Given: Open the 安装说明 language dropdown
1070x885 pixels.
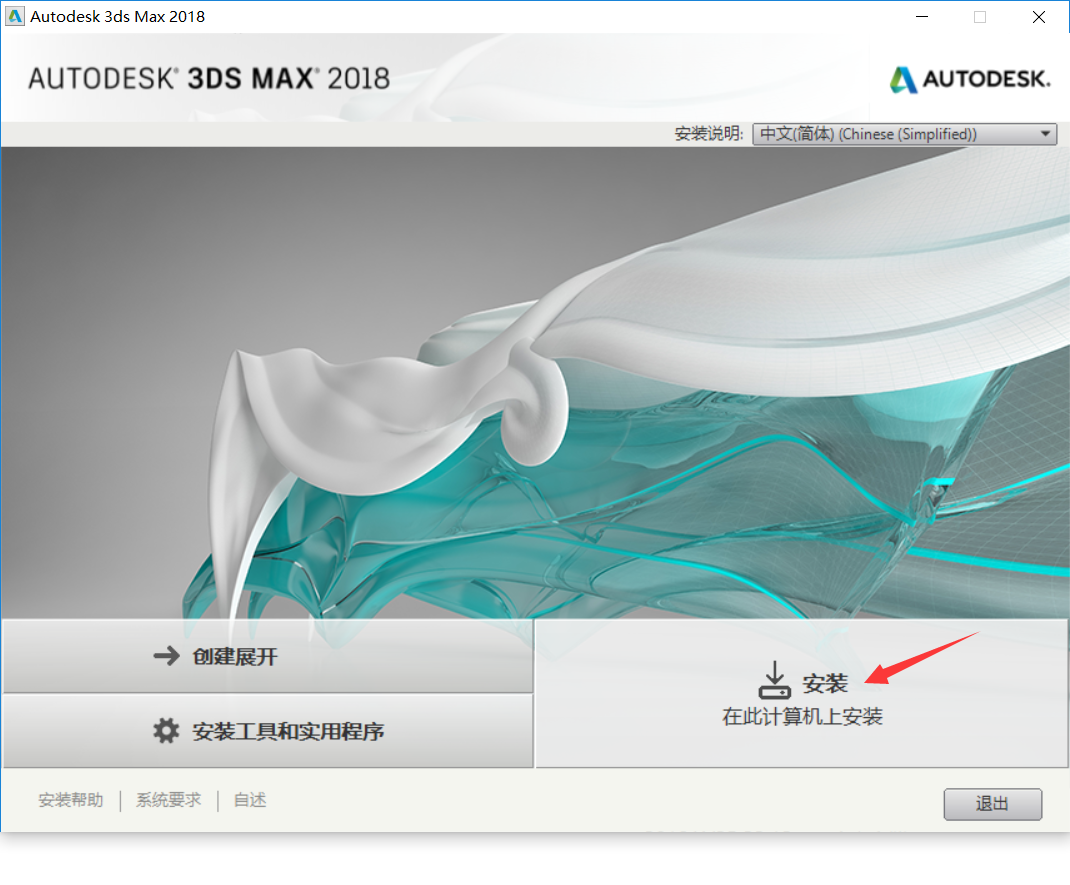Looking at the screenshot, I should click(x=904, y=134).
